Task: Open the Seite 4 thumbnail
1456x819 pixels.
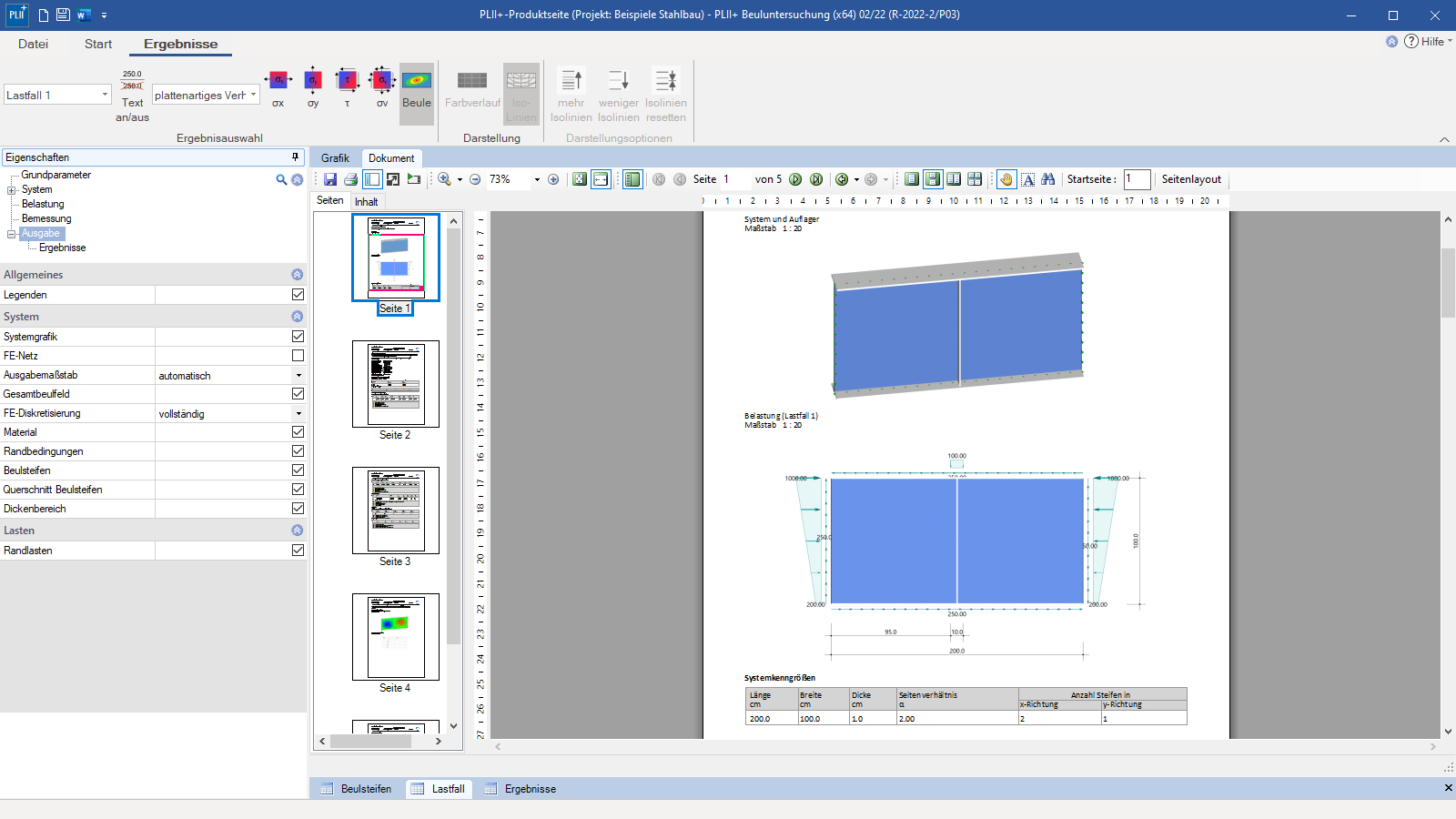Action: (396, 637)
